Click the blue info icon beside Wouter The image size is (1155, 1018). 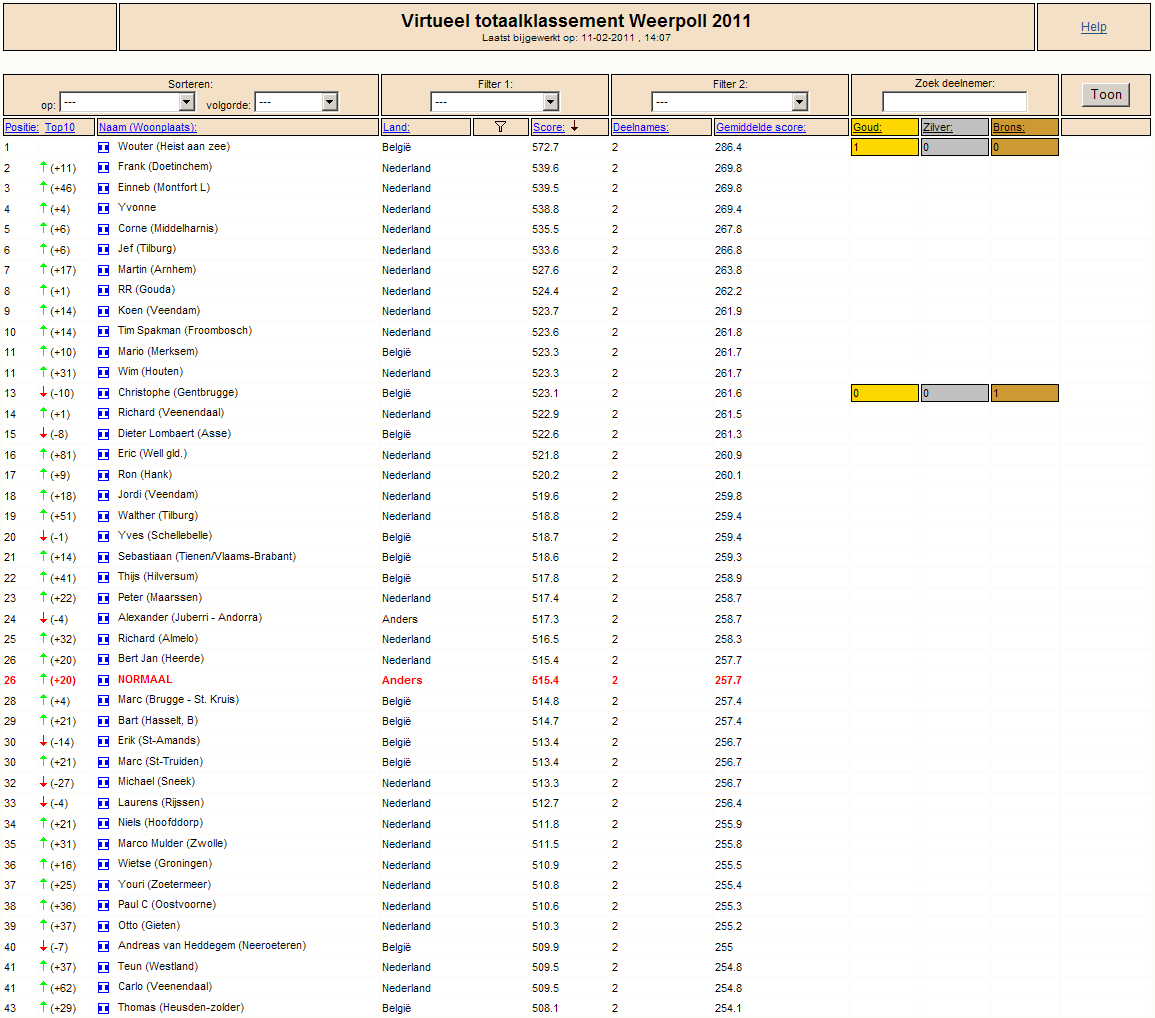click(103, 147)
